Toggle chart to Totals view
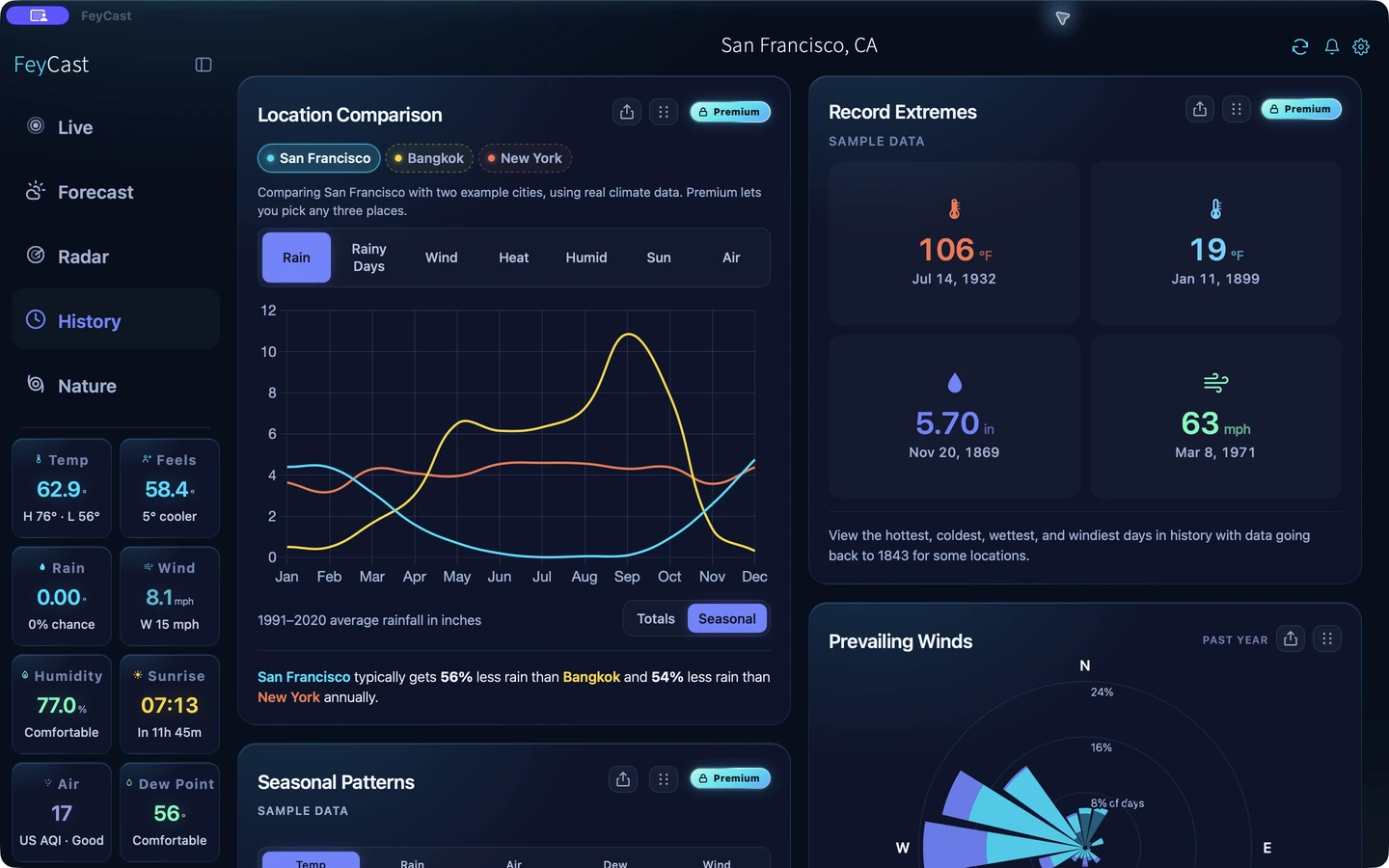1389x868 pixels. click(x=656, y=619)
